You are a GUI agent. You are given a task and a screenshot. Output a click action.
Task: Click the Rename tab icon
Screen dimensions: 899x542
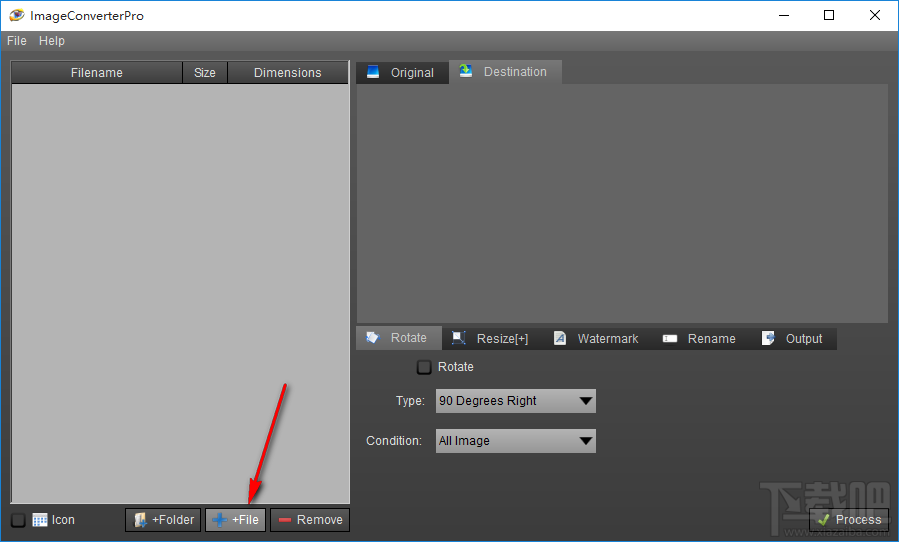pos(670,338)
